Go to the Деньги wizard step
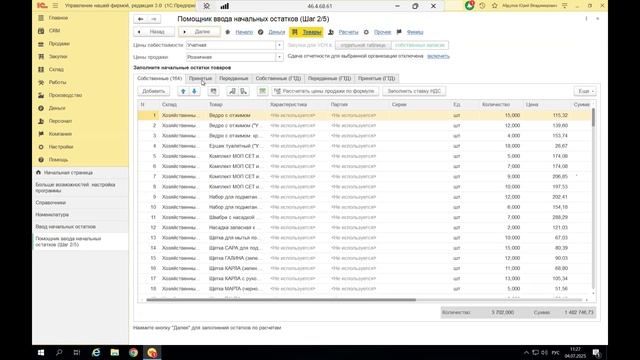Image resolution: width=640 pixels, height=360 pixels. click(277, 32)
